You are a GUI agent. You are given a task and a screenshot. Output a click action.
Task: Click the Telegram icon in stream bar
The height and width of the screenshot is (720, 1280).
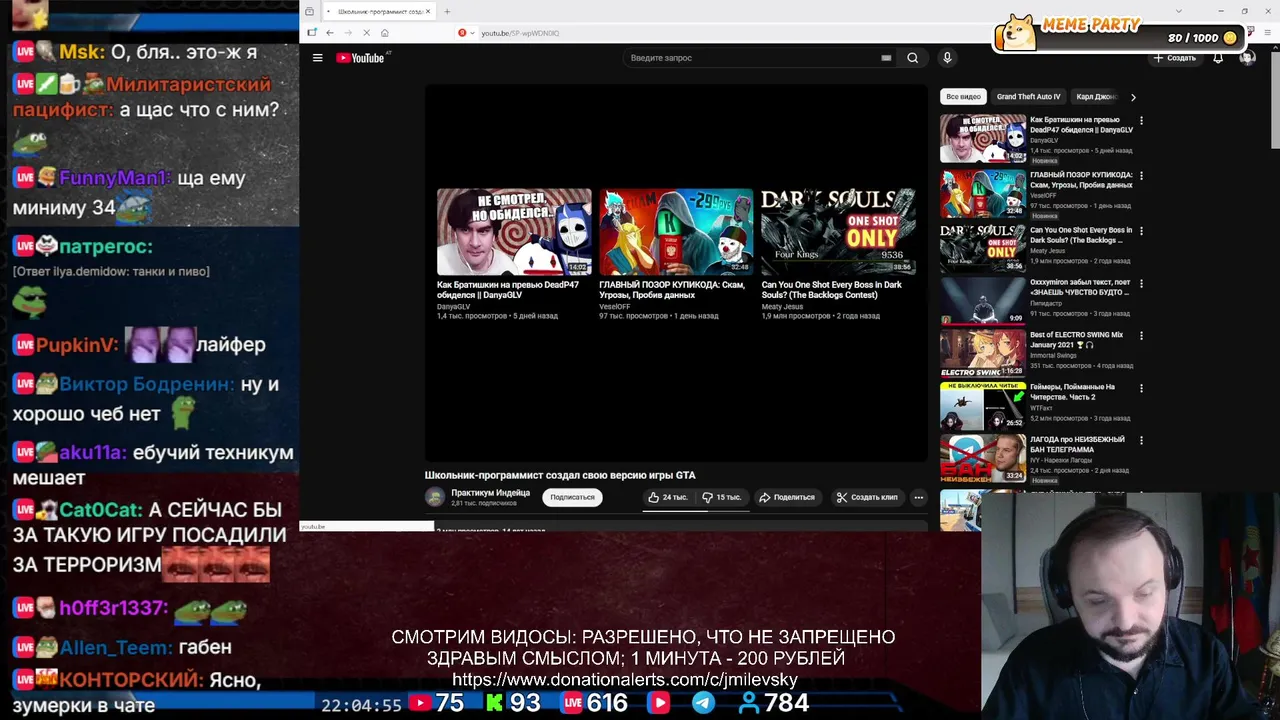click(704, 703)
